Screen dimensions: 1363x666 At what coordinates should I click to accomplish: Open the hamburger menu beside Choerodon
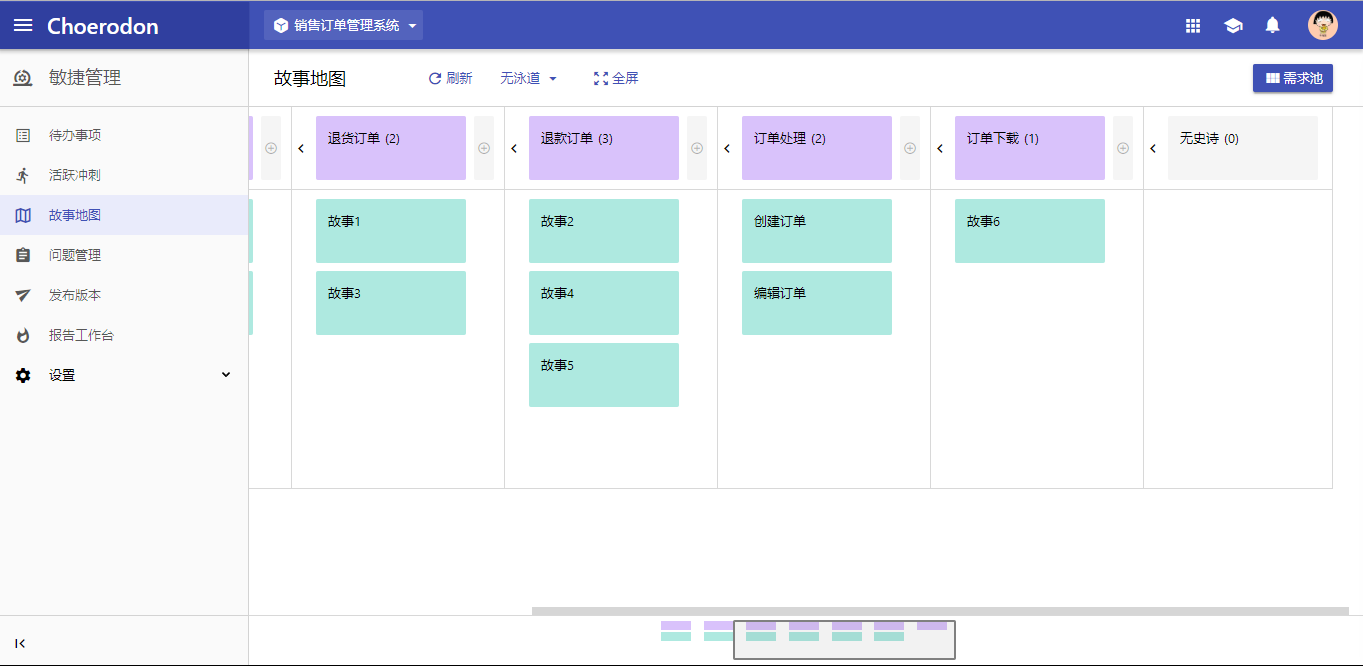(23, 25)
